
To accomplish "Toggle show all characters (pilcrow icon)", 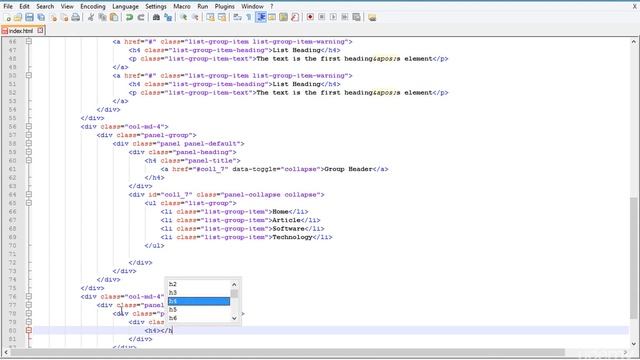I will pos(249,18).
